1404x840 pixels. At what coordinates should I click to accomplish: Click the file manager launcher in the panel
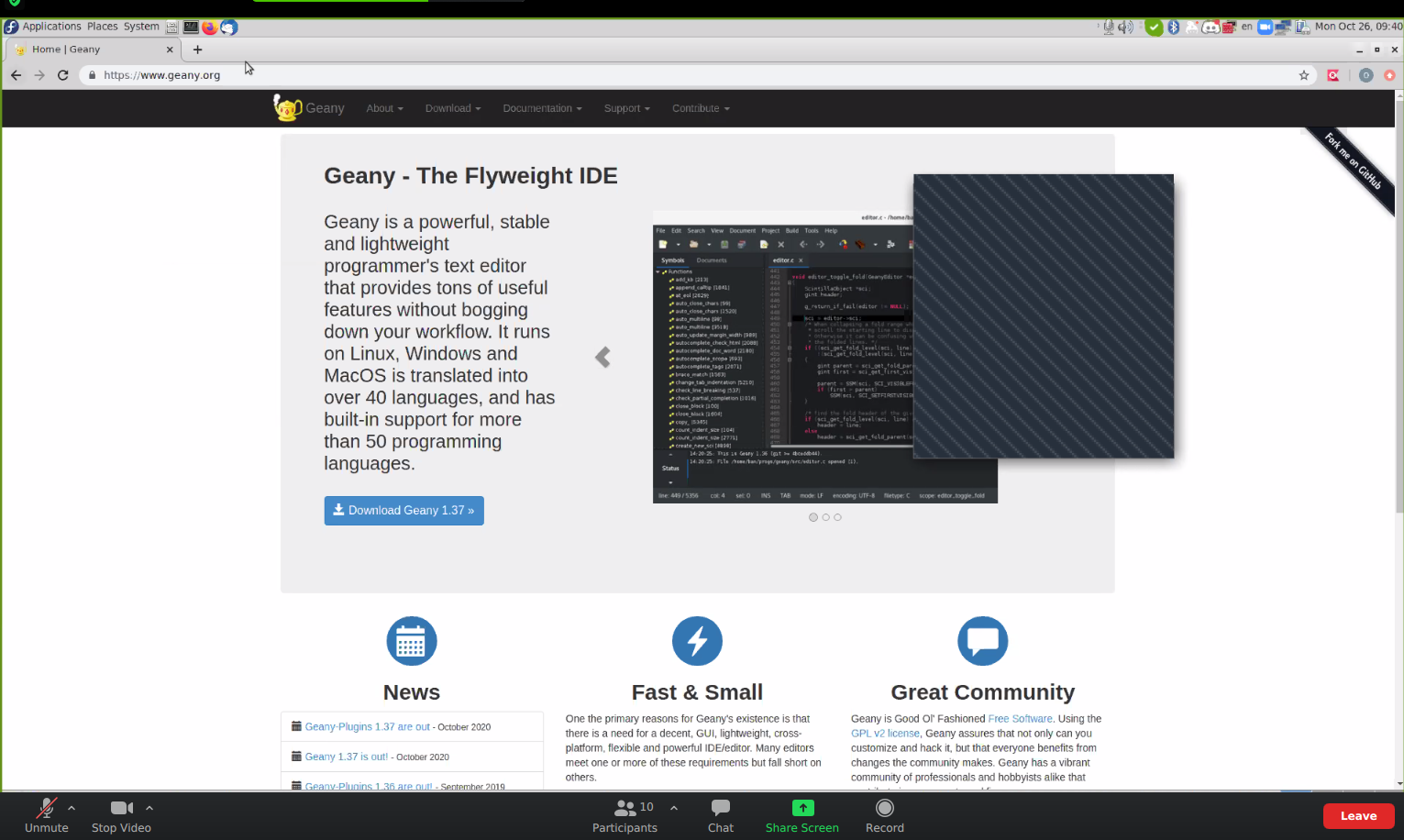coord(171,27)
